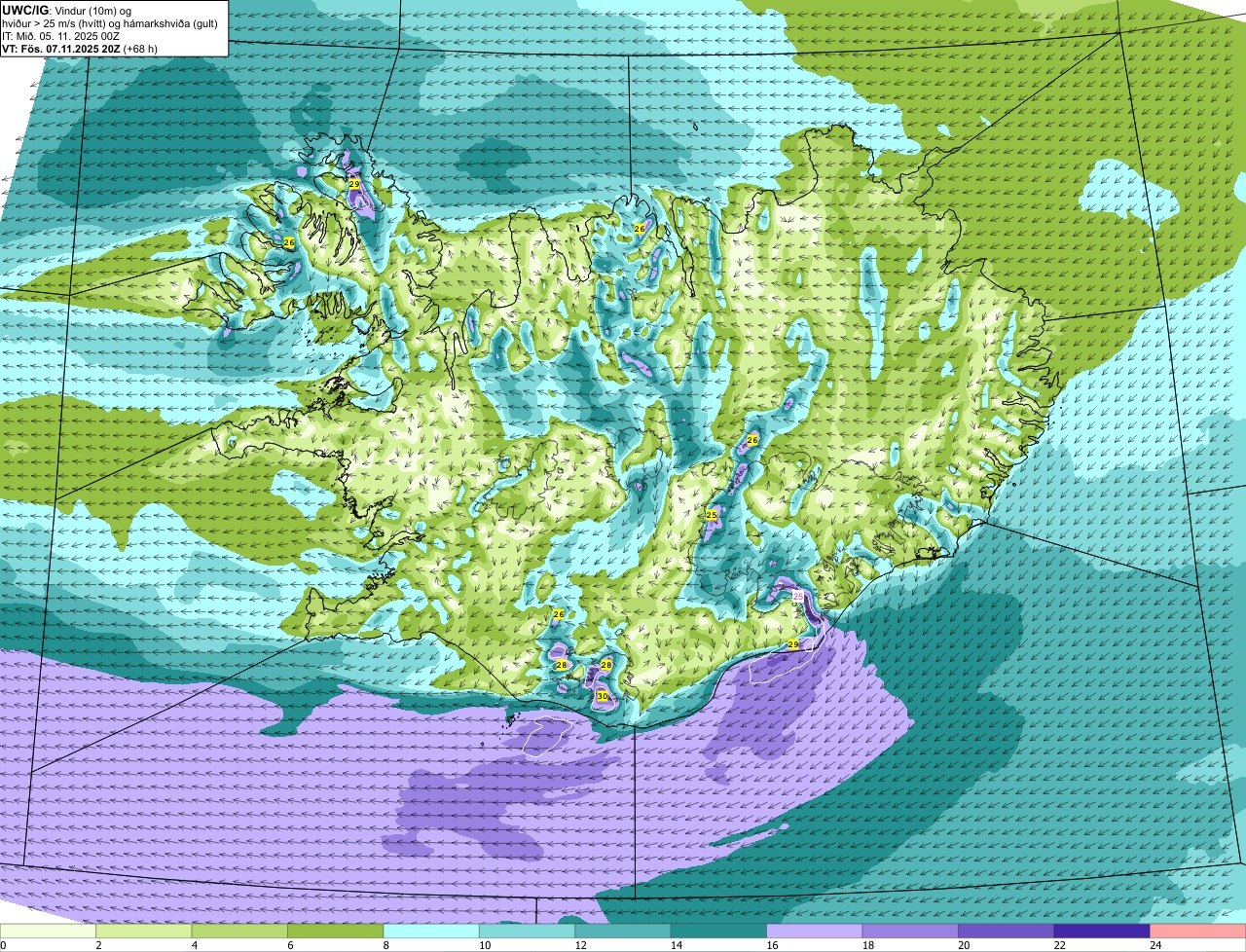The image size is (1246, 952).
Task: Click the 18–20 m/s medium purple swatch
Action: [x=911, y=932]
